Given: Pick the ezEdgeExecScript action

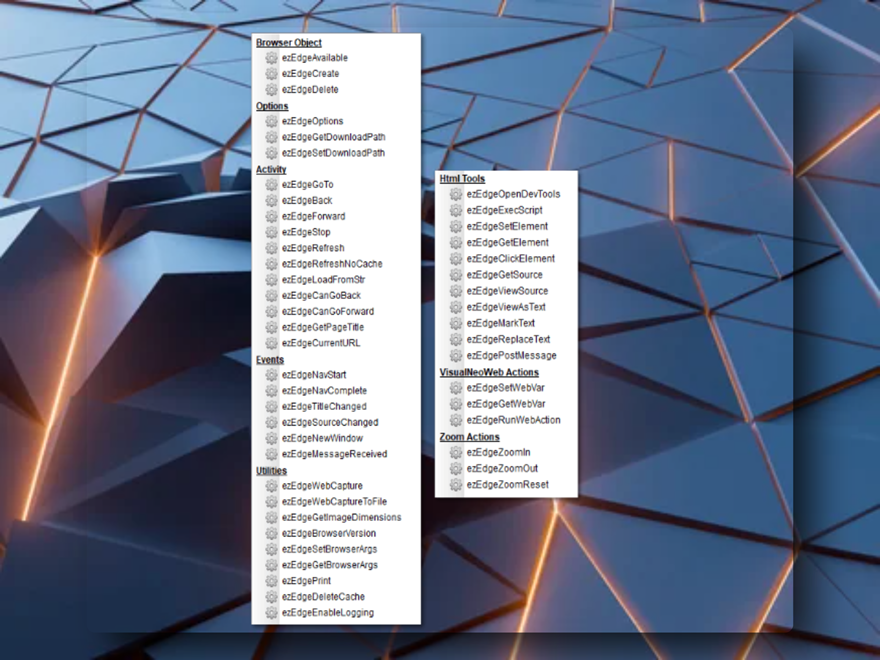Looking at the screenshot, I should (x=504, y=210).
